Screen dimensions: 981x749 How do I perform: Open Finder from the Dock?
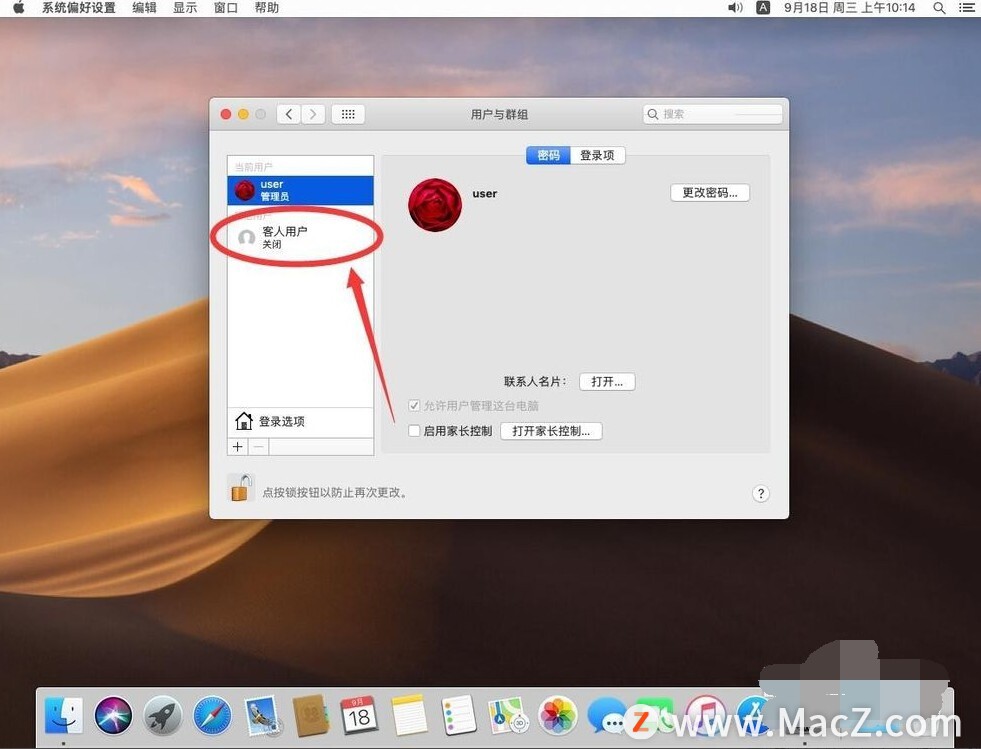point(64,715)
